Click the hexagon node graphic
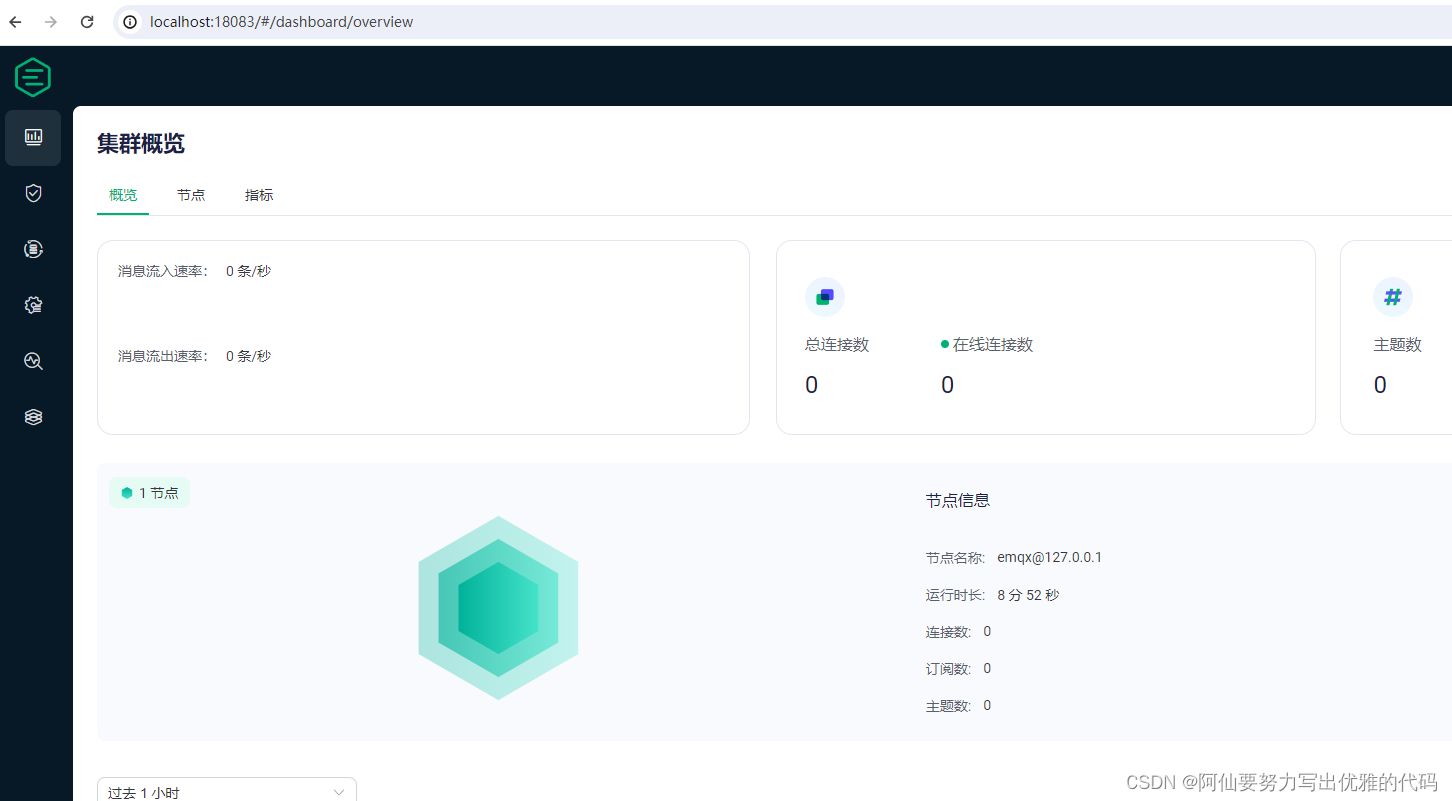This screenshot has width=1452, height=801. [x=498, y=606]
